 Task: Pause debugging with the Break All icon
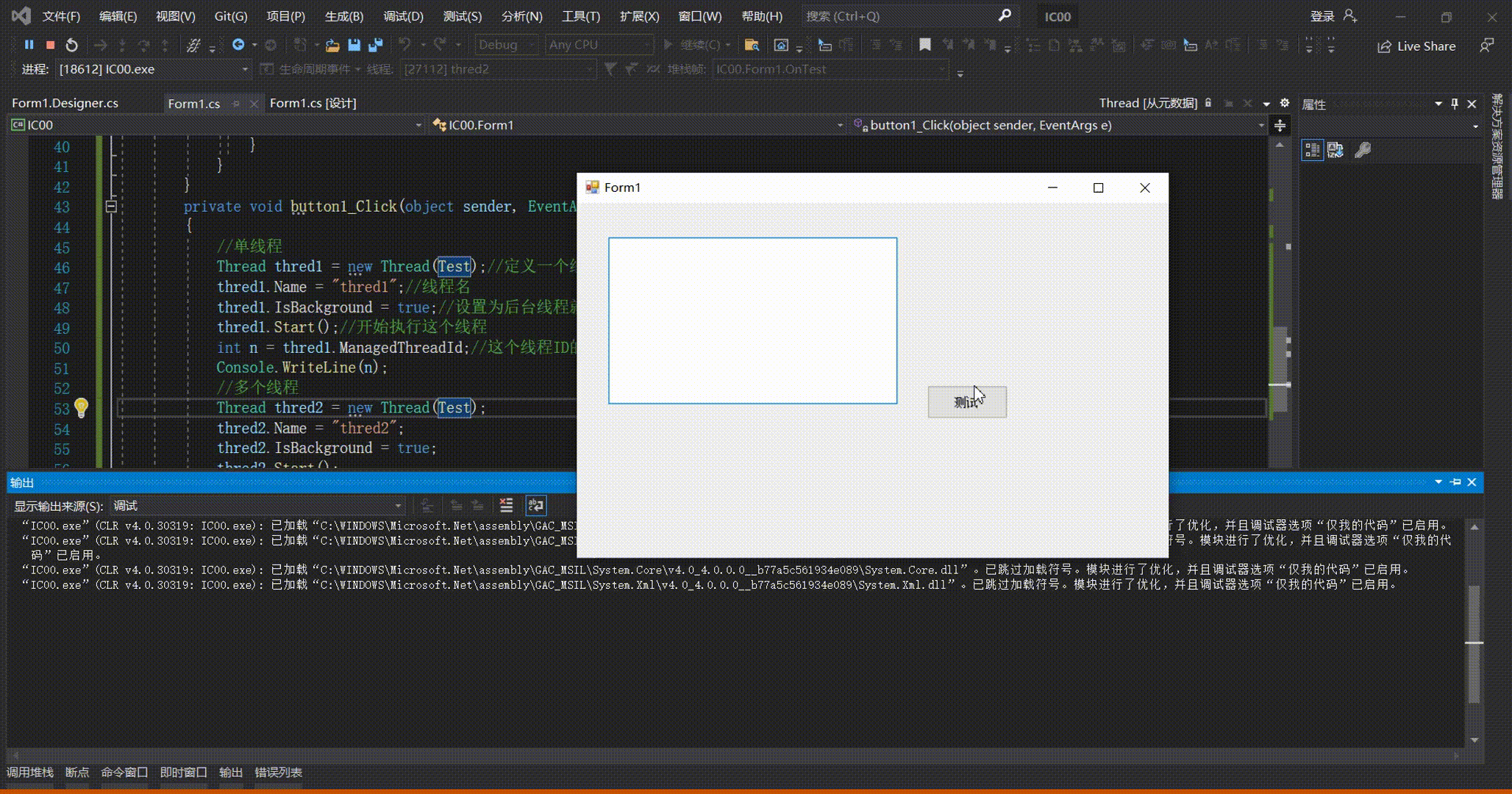tap(29, 45)
